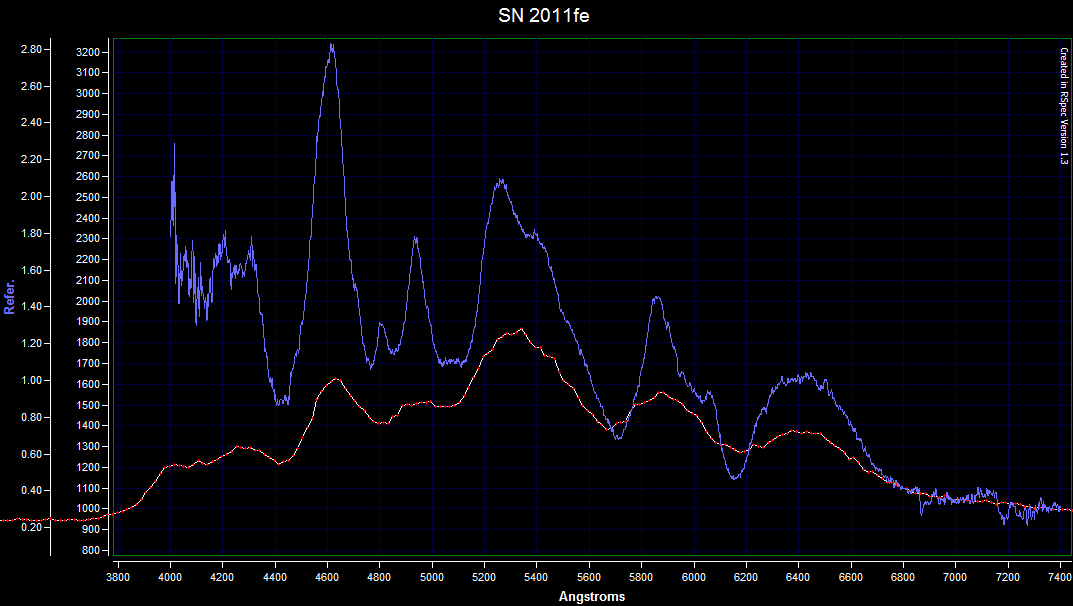Click the Refer. y-axis label

(x=11, y=296)
